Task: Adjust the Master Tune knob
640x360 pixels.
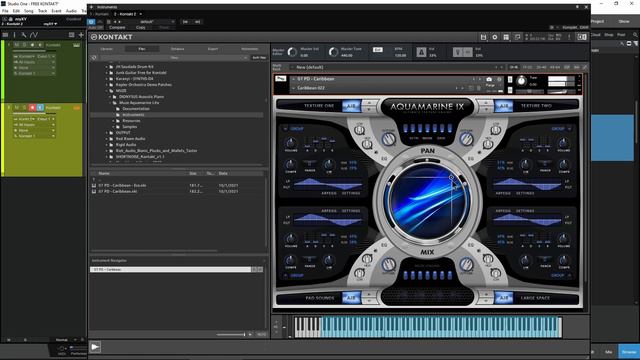Action: (333, 52)
